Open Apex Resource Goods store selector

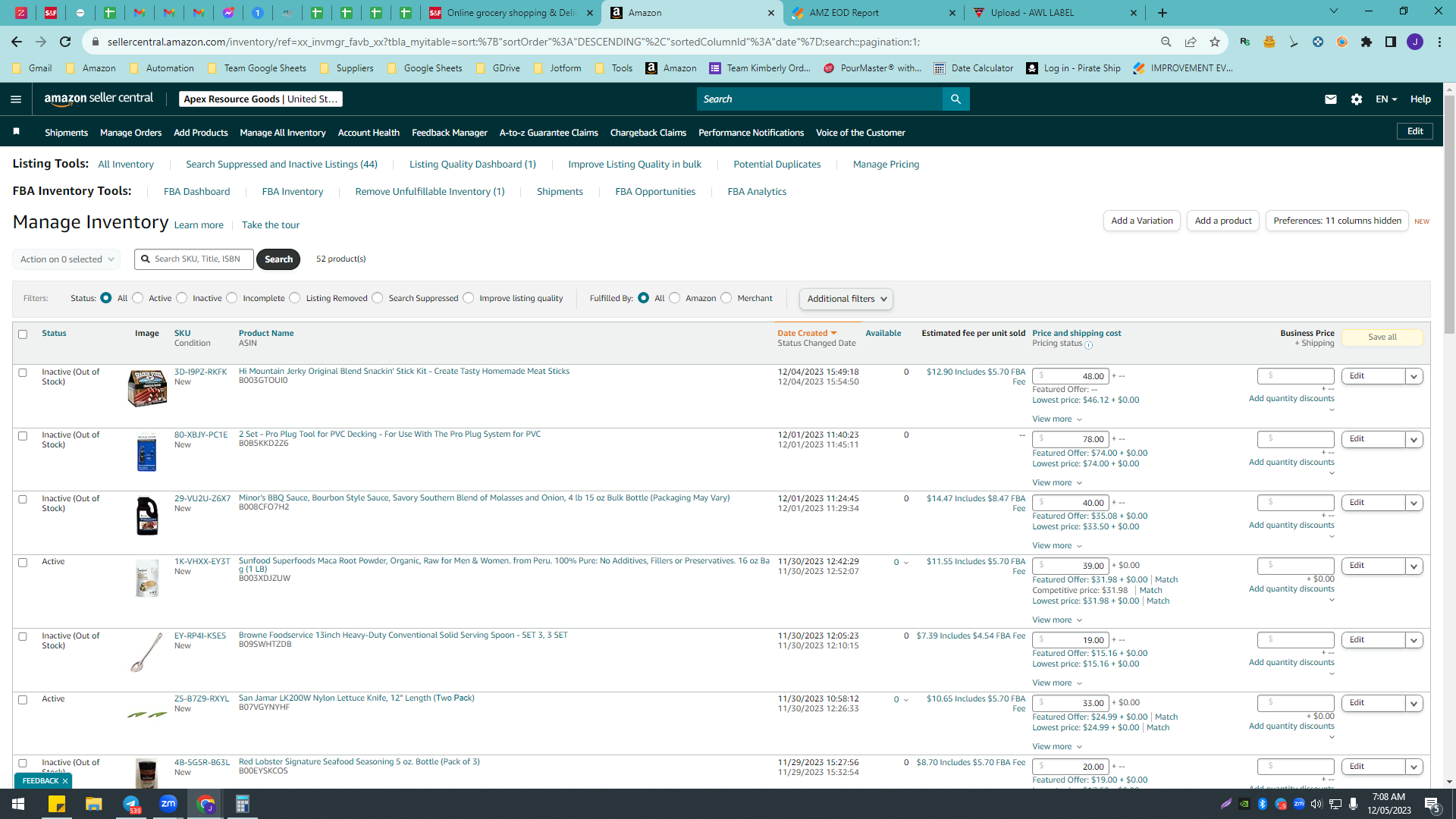pyautogui.click(x=261, y=99)
